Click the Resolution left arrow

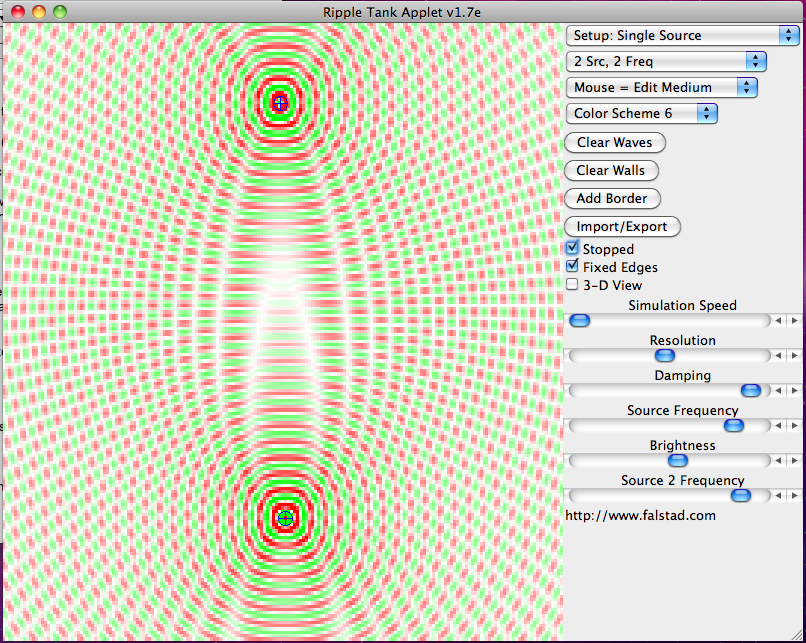779,356
